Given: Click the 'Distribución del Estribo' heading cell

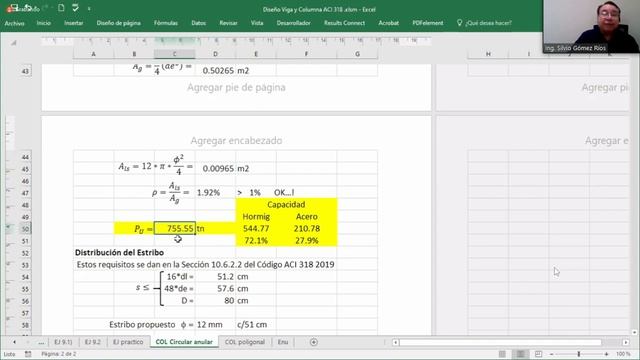Looking at the screenshot, I should tap(119, 253).
